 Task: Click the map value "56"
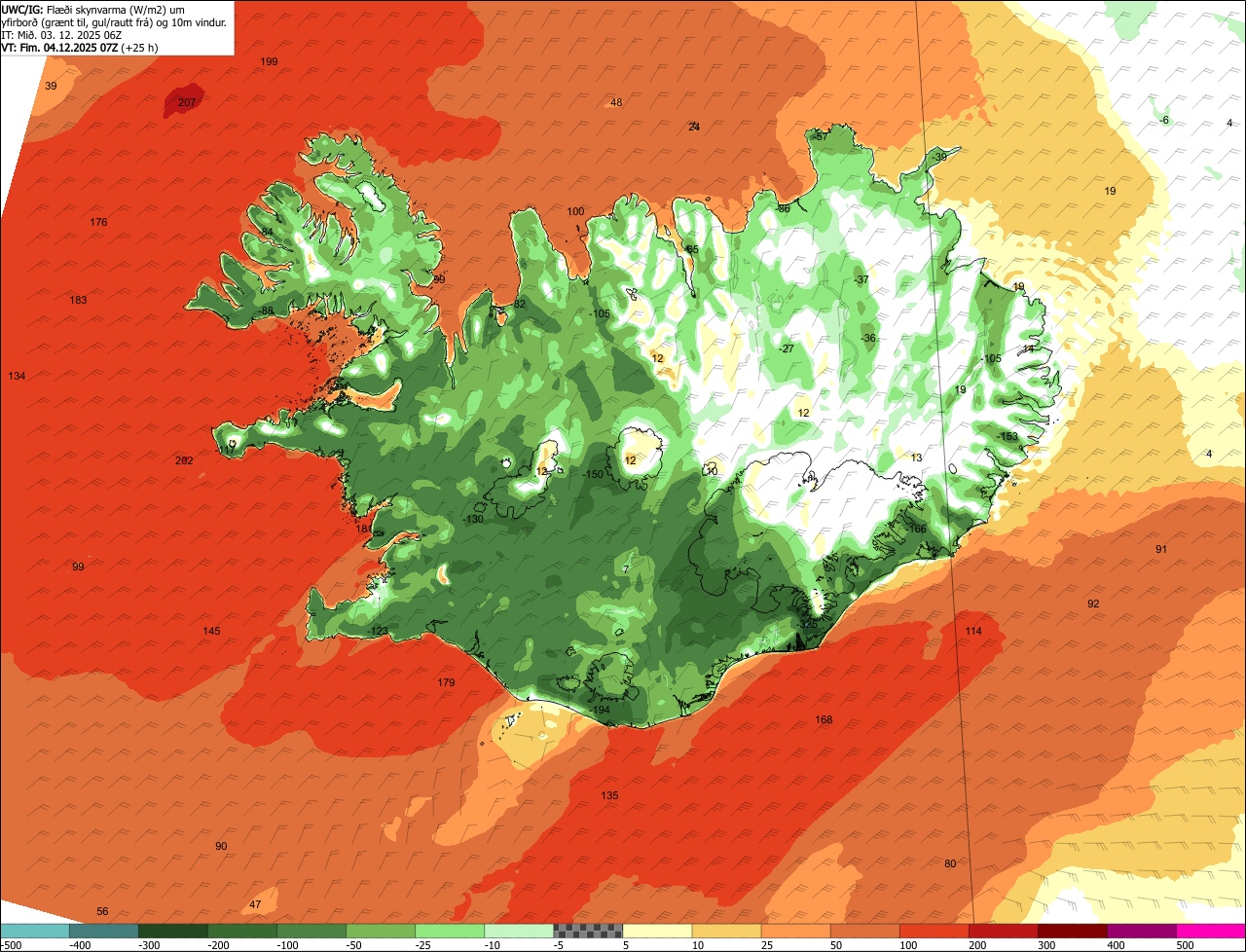tap(102, 911)
